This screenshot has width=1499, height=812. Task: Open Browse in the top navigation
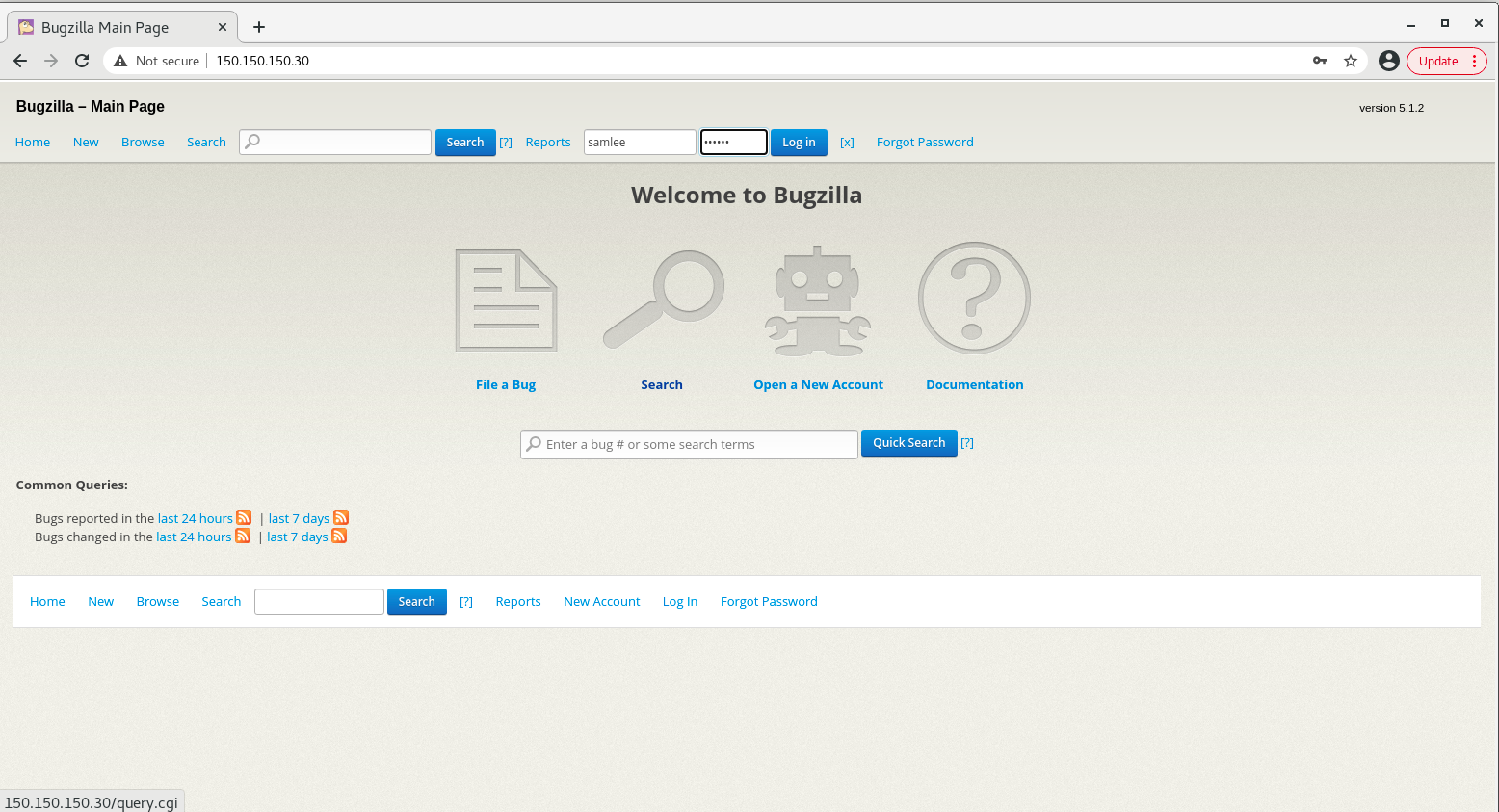pyautogui.click(x=143, y=142)
